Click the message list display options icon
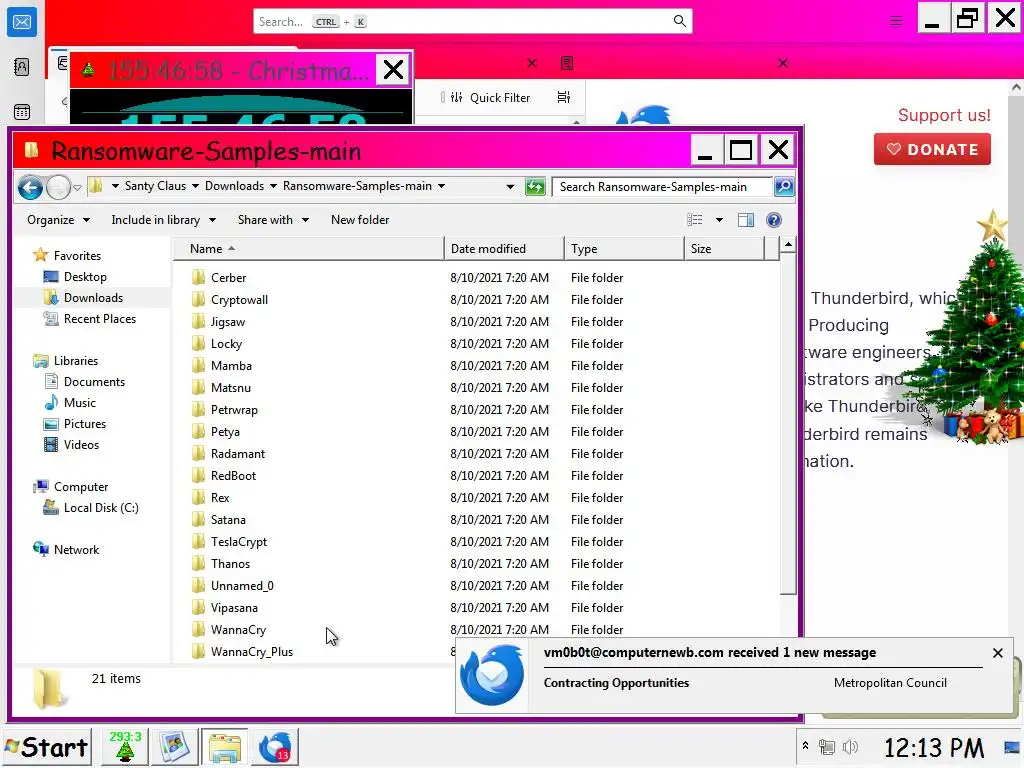The image size is (1024, 768). pos(564,97)
